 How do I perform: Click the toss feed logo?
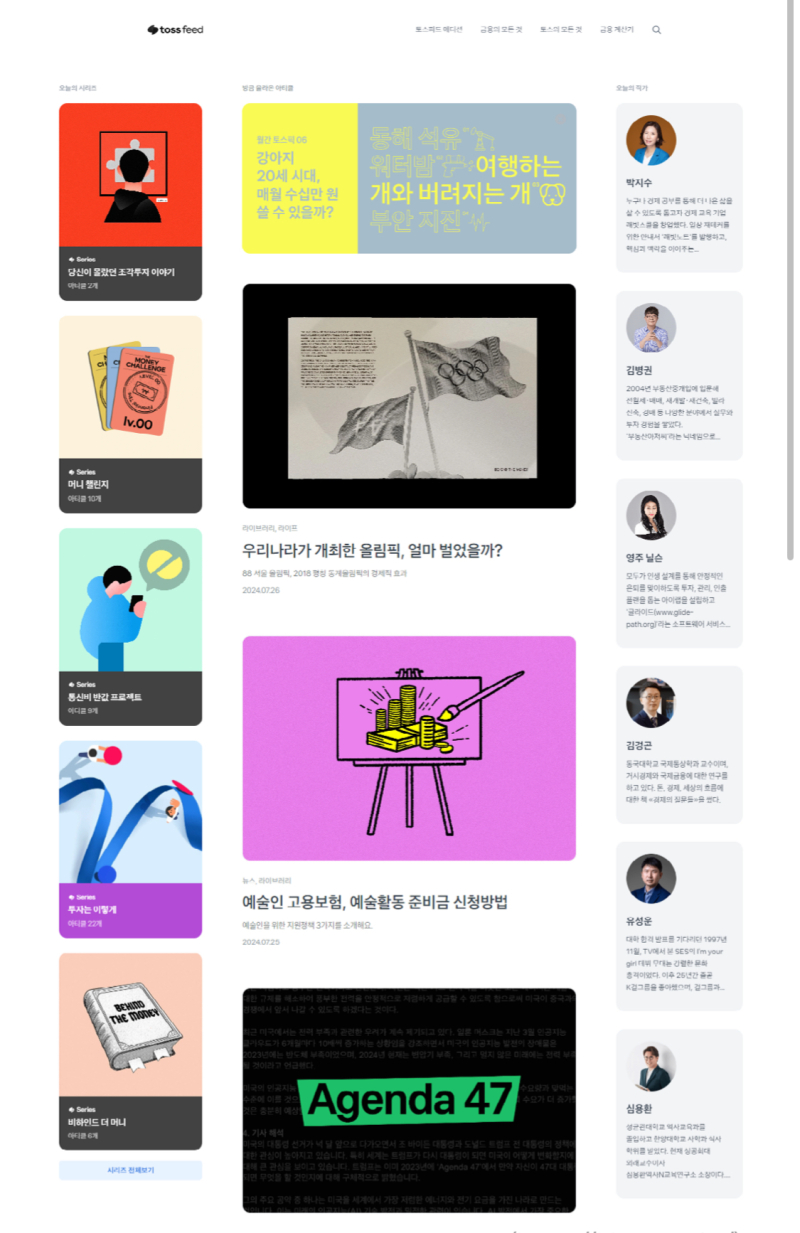pyautogui.click(x=175, y=30)
